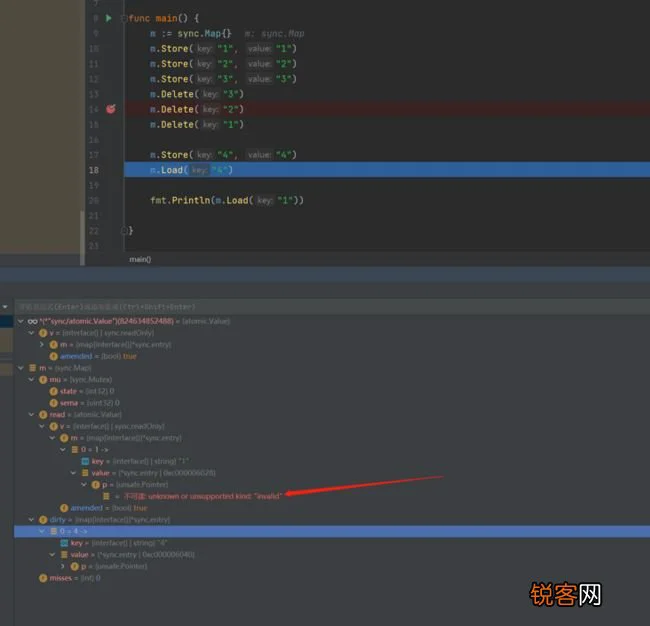
Task: Click the icon beside the unsupported kind error
Action: point(106,496)
